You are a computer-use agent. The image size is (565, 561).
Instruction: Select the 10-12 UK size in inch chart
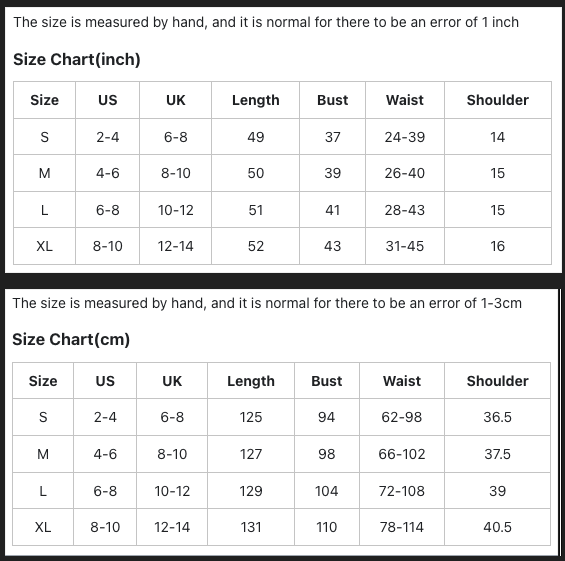175,210
